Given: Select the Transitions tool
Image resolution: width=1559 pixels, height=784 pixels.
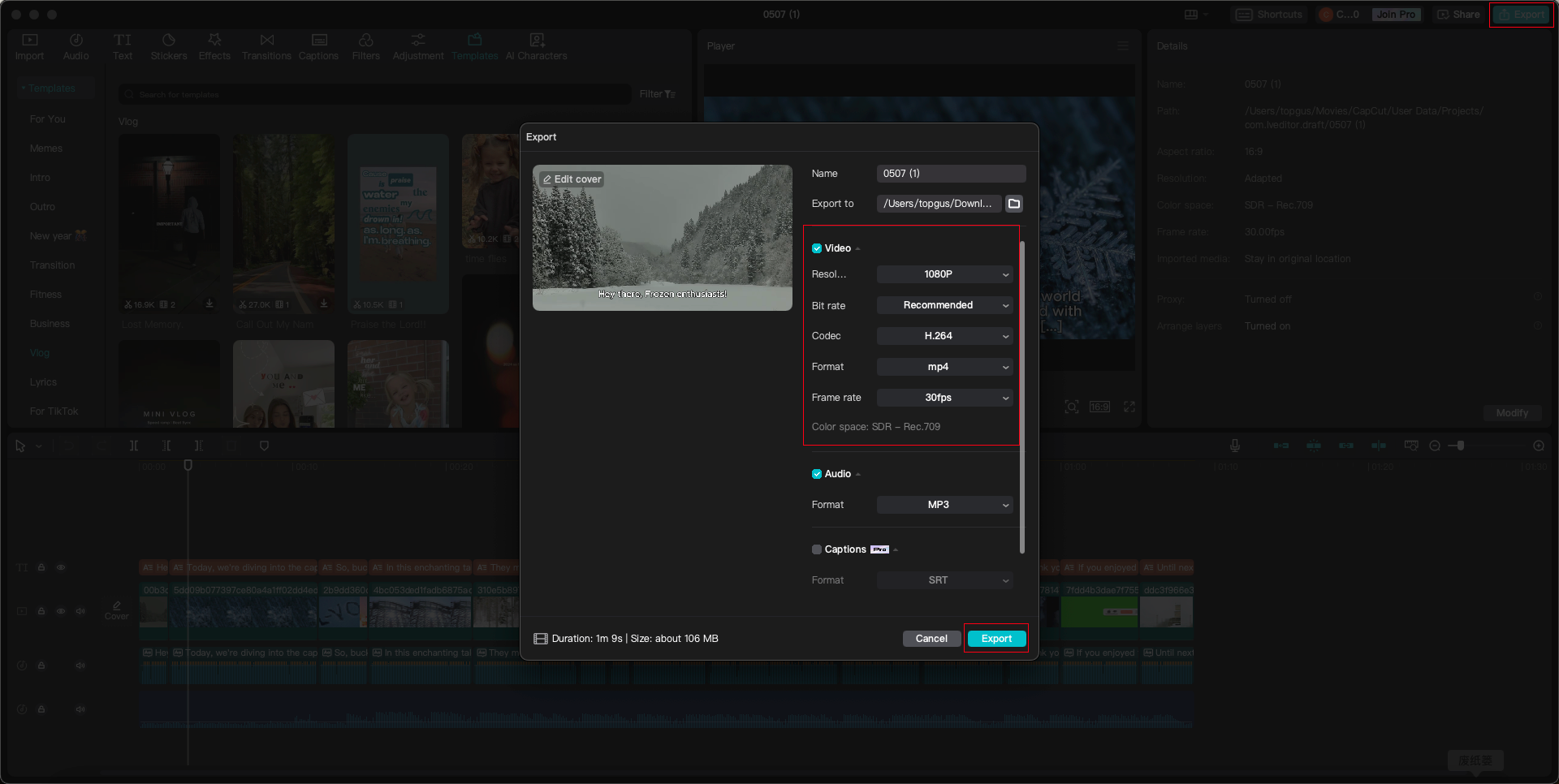Looking at the screenshot, I should point(266,45).
